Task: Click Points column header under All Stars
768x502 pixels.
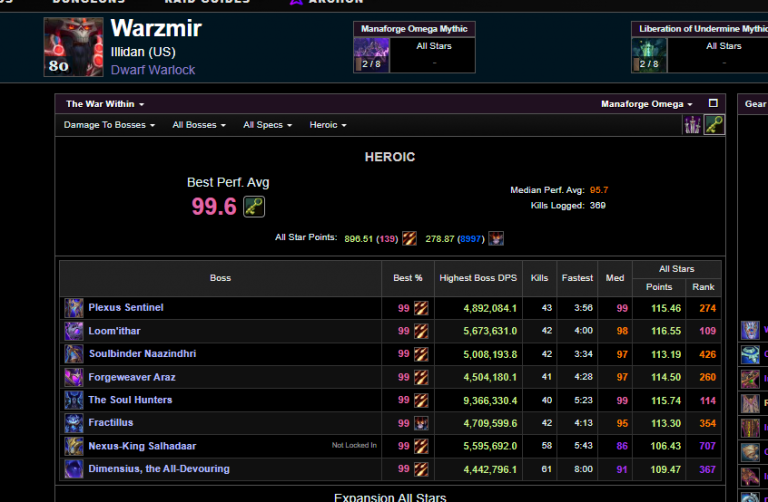Action: tap(659, 287)
